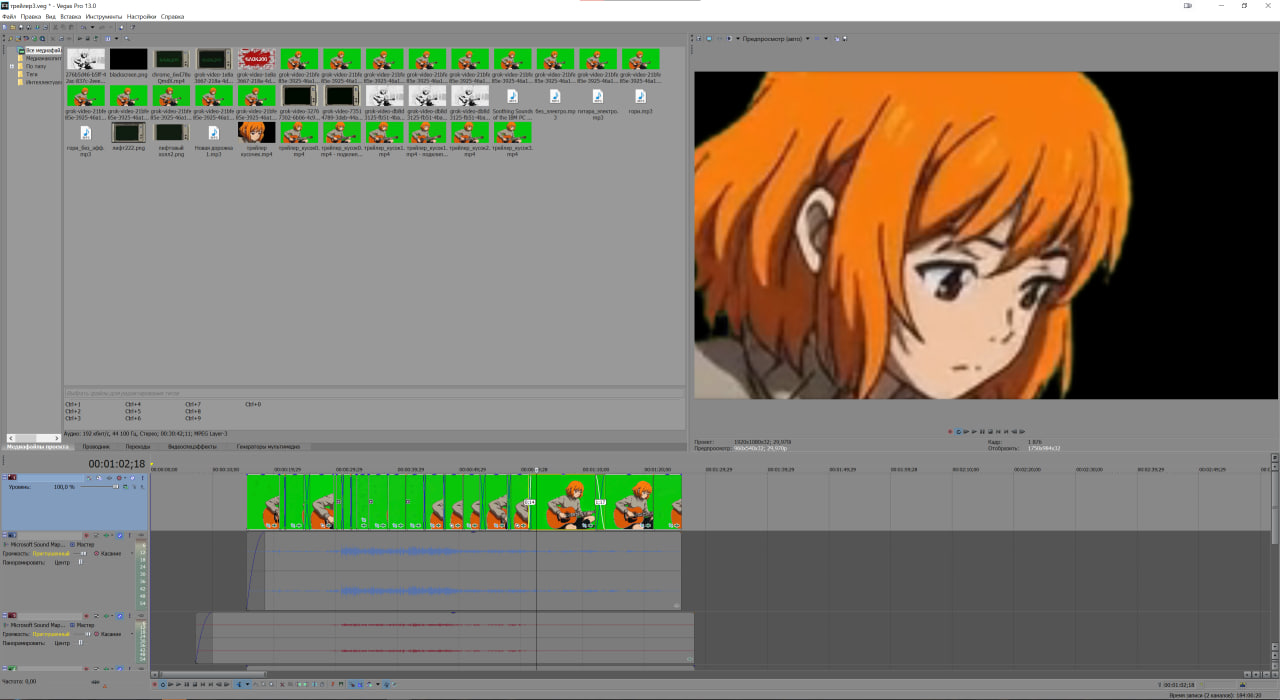Click Go to Start in timeline transport
The height and width of the screenshot is (700, 1280).
click(203, 685)
